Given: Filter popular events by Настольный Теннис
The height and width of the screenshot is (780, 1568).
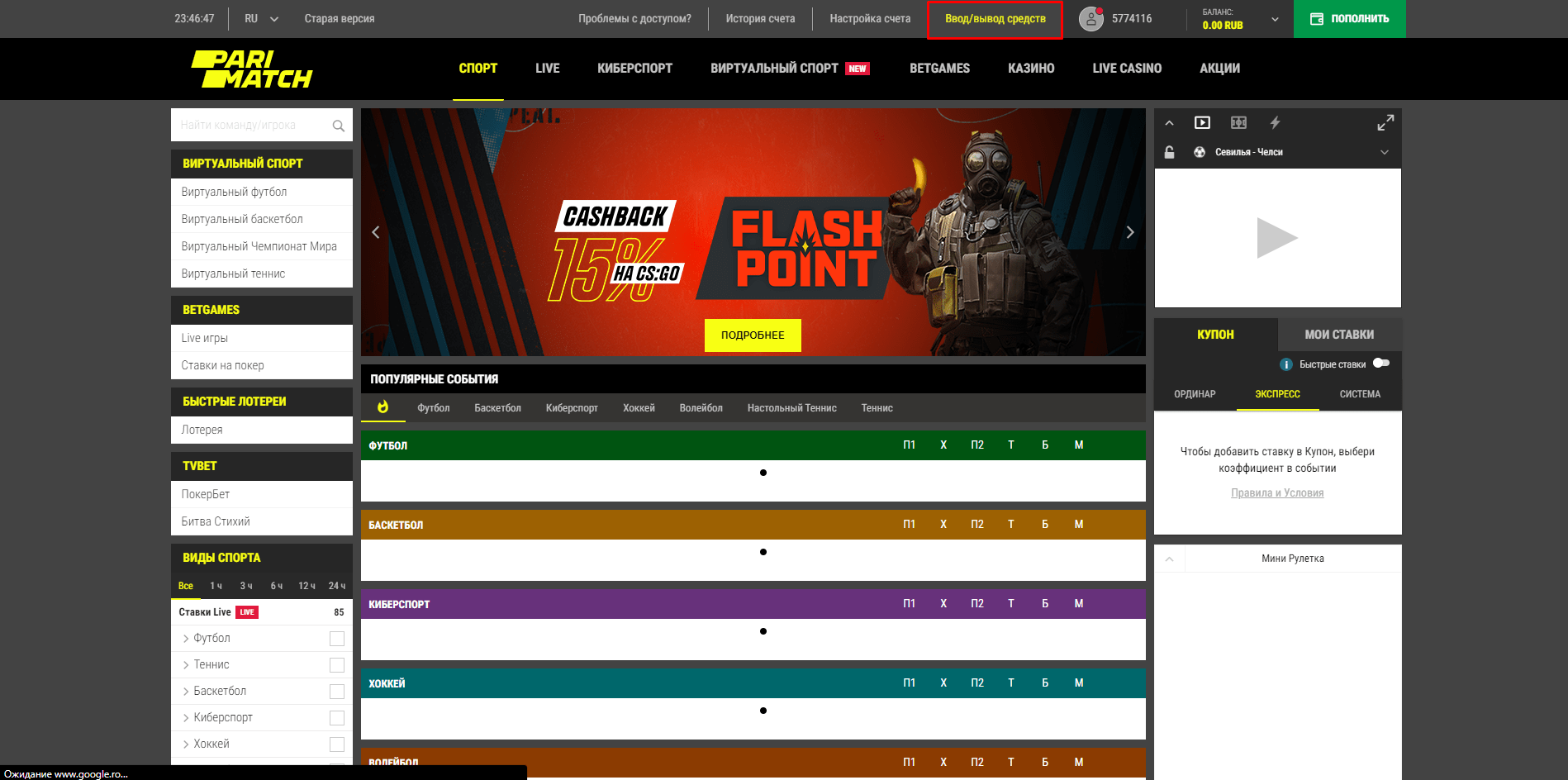Looking at the screenshot, I should (791, 408).
